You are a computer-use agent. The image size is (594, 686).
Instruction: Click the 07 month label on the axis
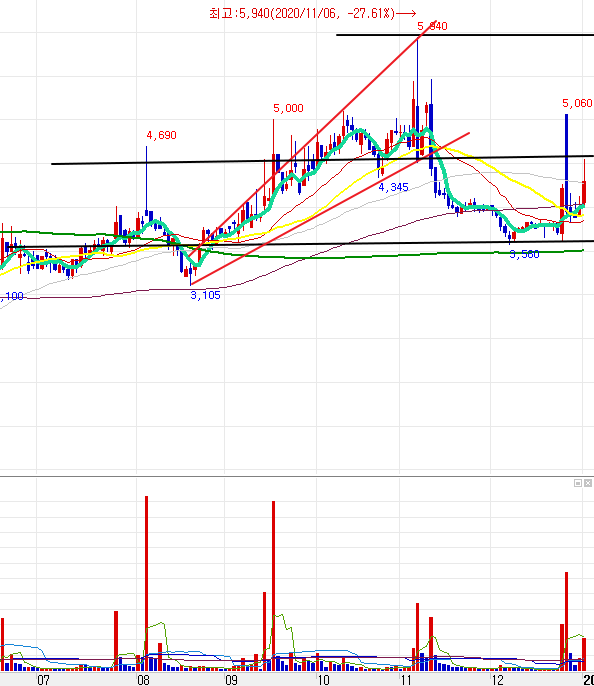(43, 680)
